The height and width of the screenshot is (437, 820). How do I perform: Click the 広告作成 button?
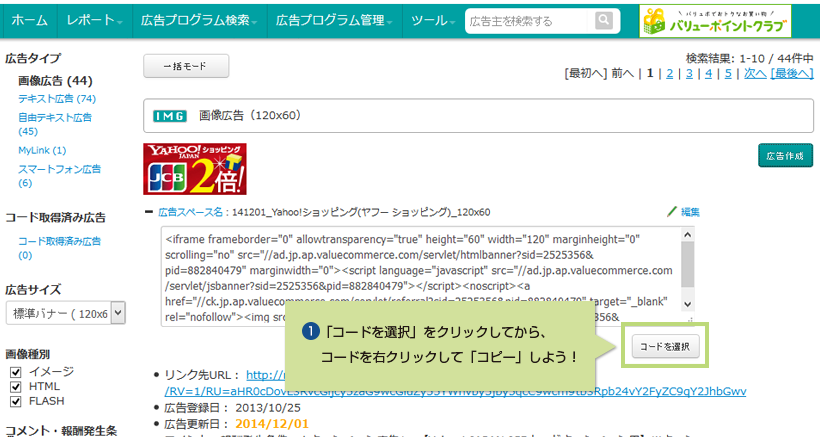coord(785,156)
